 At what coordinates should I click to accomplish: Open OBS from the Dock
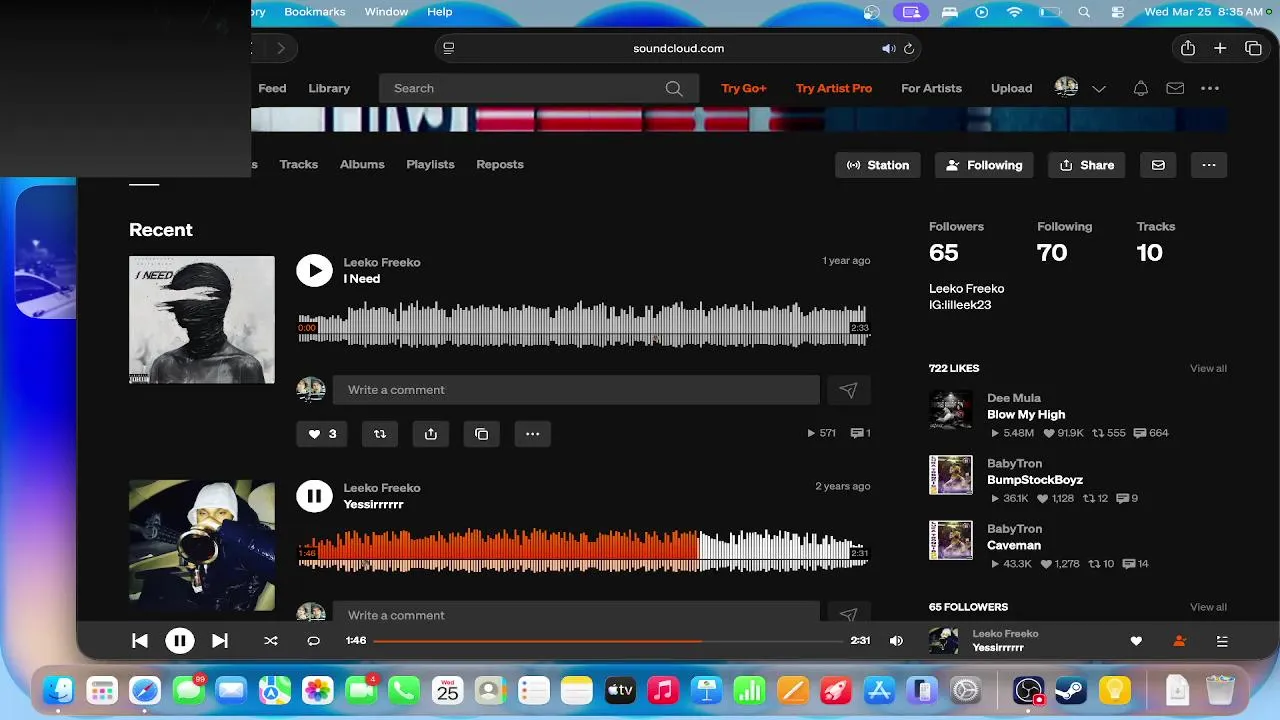pyautogui.click(x=1028, y=690)
